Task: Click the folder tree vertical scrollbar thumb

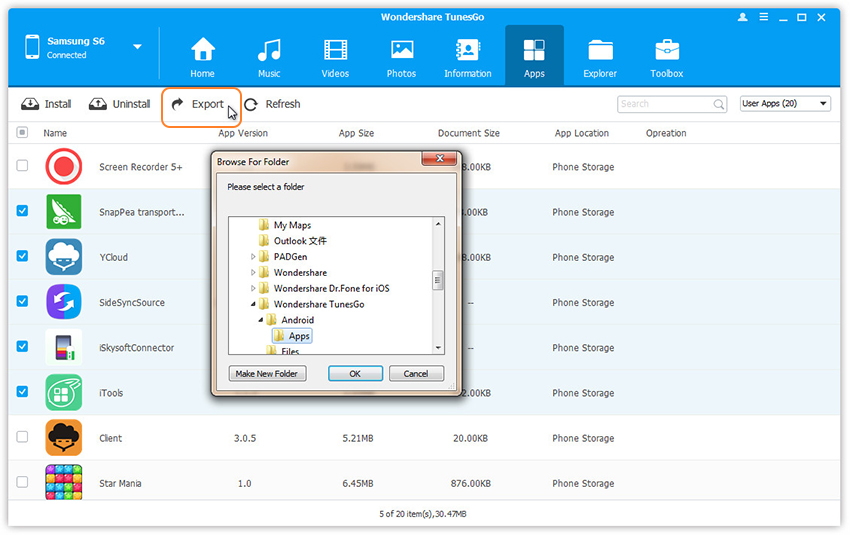Action: [x=438, y=281]
